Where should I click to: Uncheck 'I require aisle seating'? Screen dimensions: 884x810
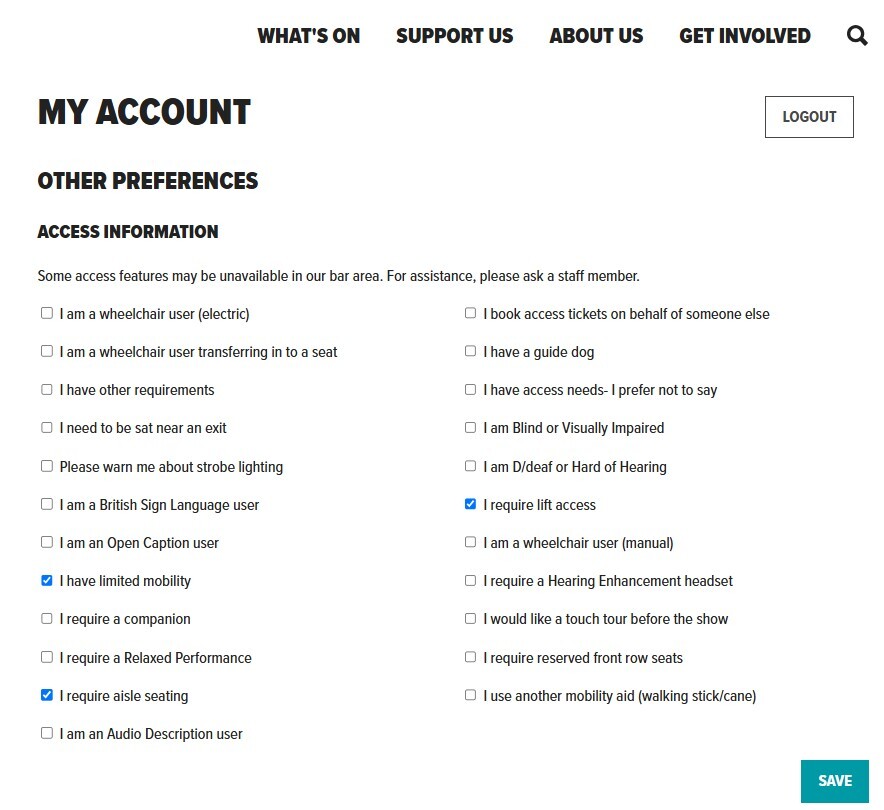tap(47, 694)
